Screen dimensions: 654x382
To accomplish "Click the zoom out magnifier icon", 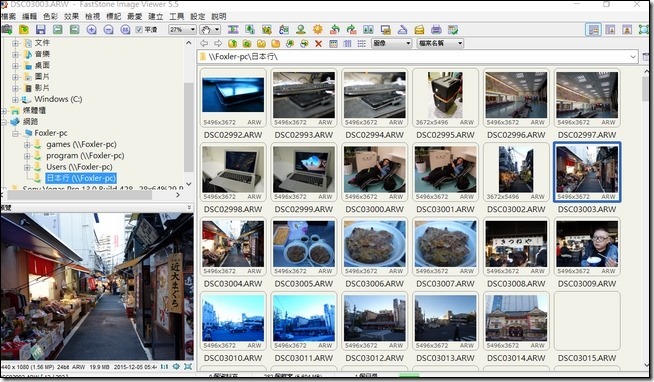I will tap(108, 30).
